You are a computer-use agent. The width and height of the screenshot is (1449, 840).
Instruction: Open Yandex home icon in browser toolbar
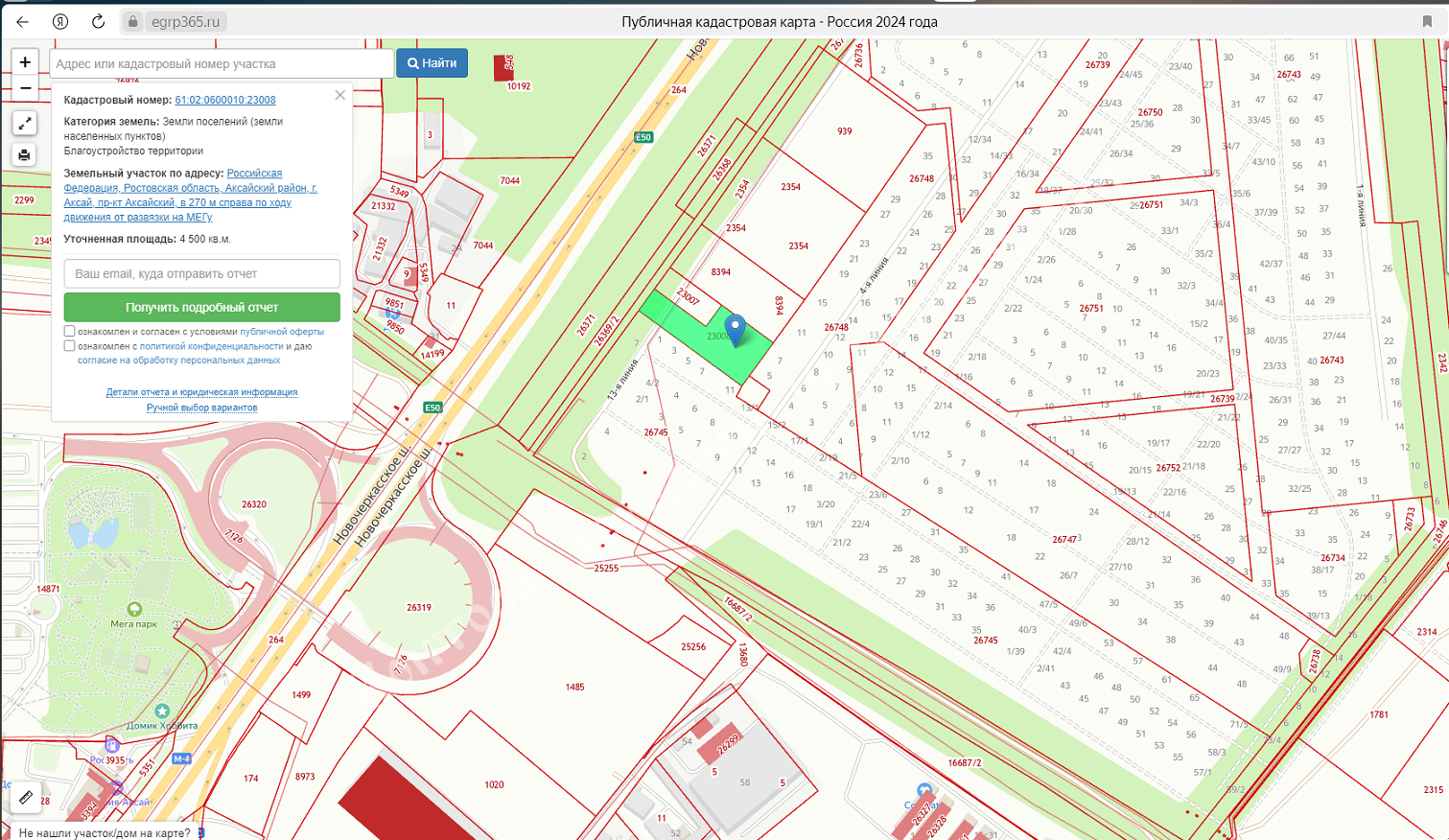click(x=60, y=21)
